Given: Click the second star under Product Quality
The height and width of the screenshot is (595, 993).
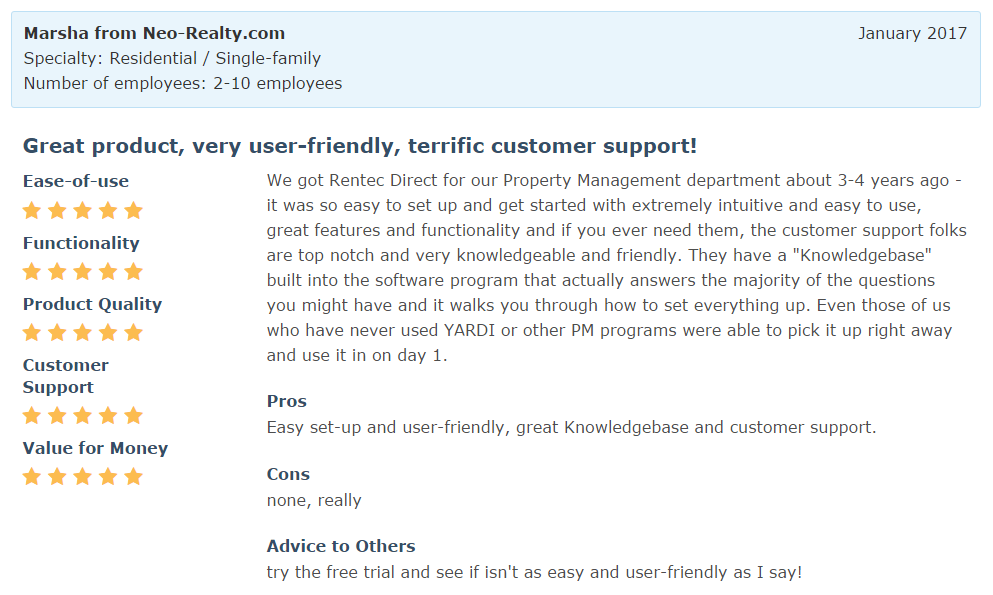Looking at the screenshot, I should point(57,333).
